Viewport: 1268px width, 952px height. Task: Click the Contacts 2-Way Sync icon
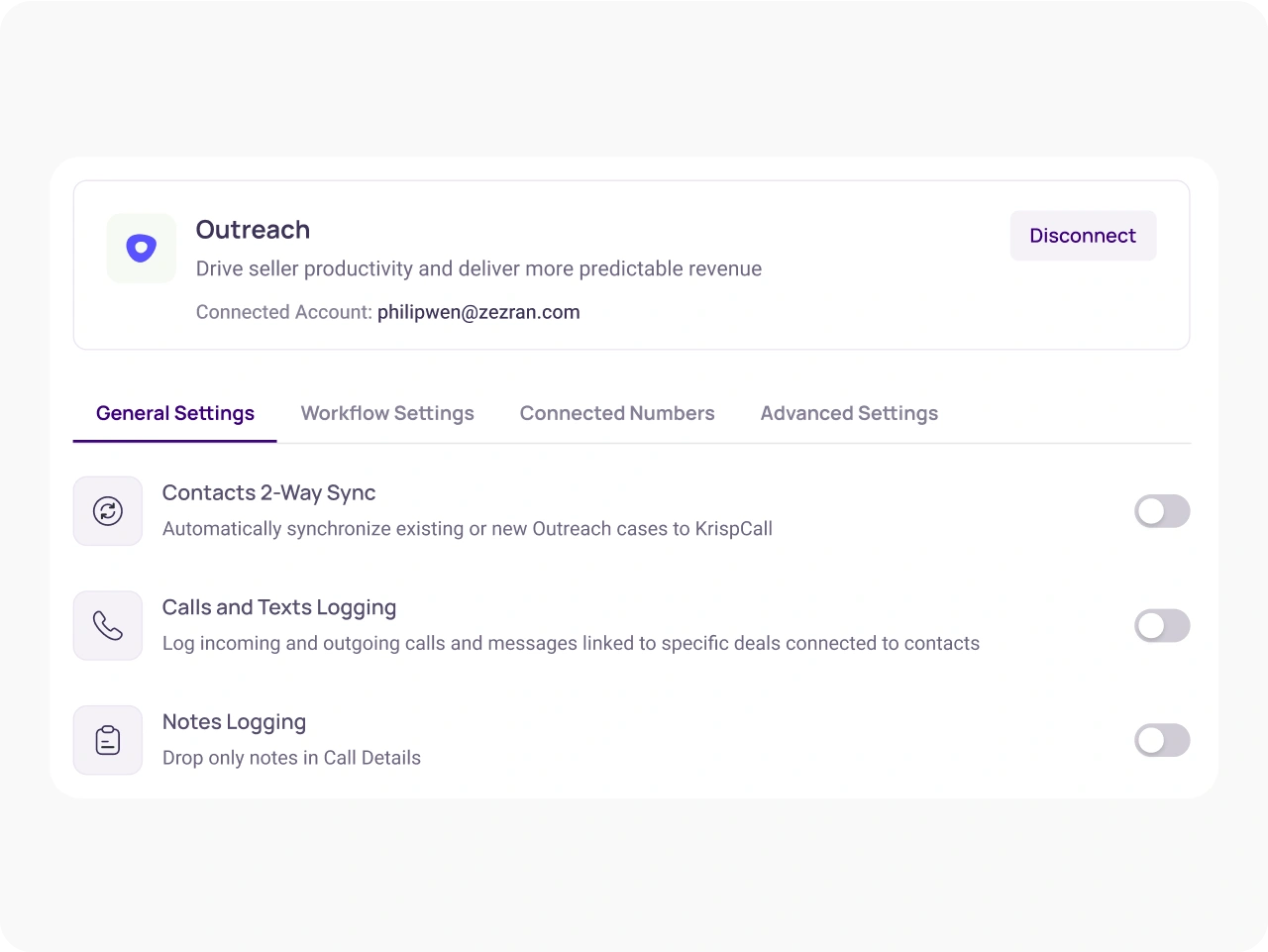point(108,511)
